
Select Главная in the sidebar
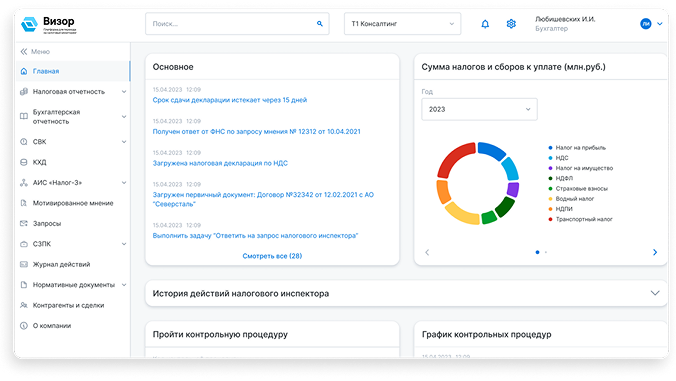pos(73,71)
